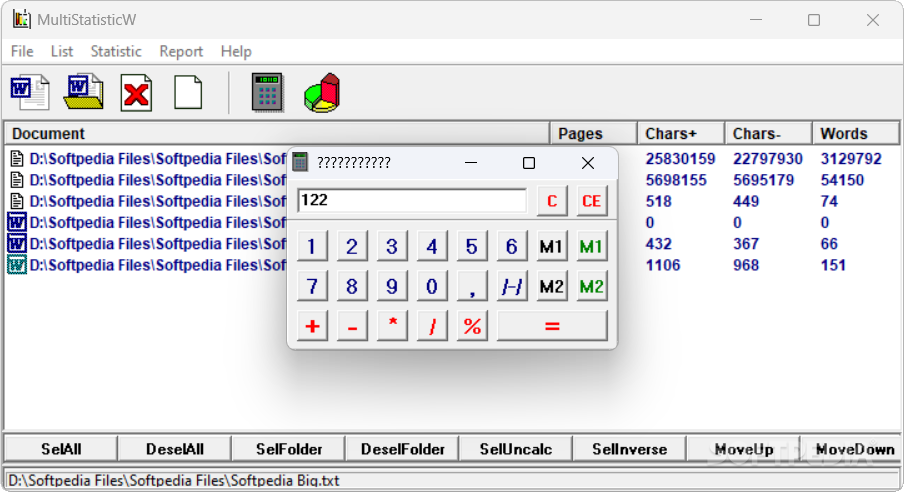The image size is (904, 492).
Task: Click the Words column header
Action: [x=856, y=133]
